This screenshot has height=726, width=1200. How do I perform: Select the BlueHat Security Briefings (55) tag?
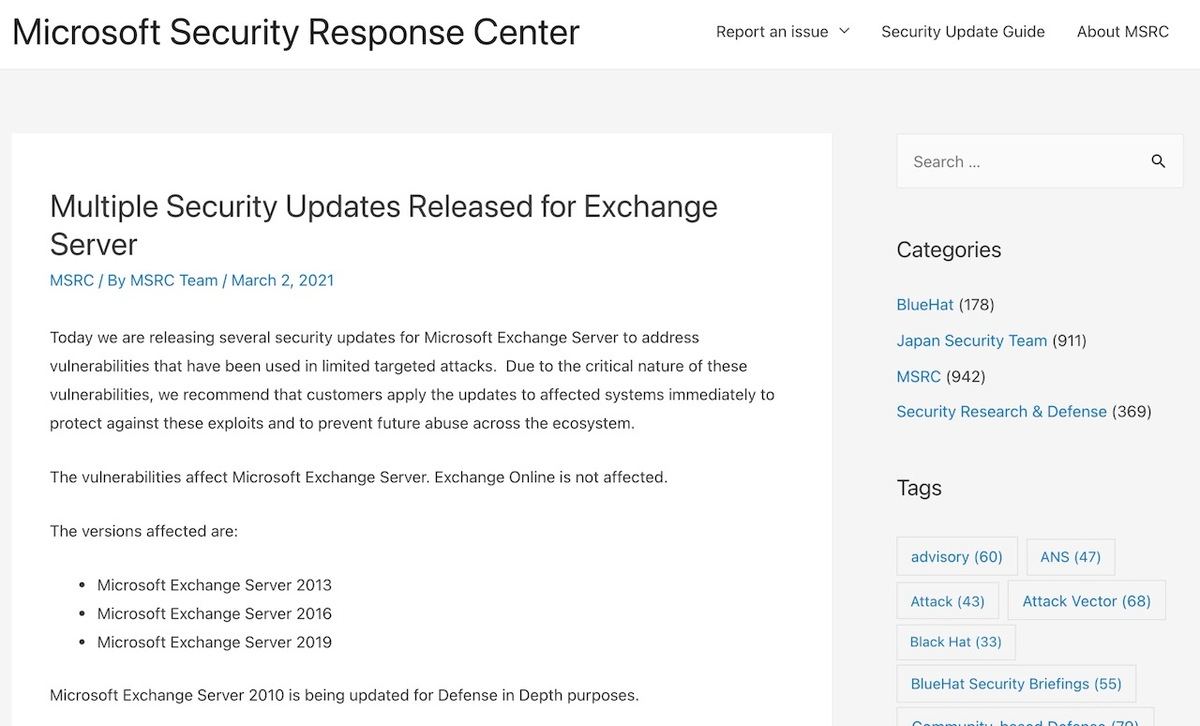point(1016,684)
